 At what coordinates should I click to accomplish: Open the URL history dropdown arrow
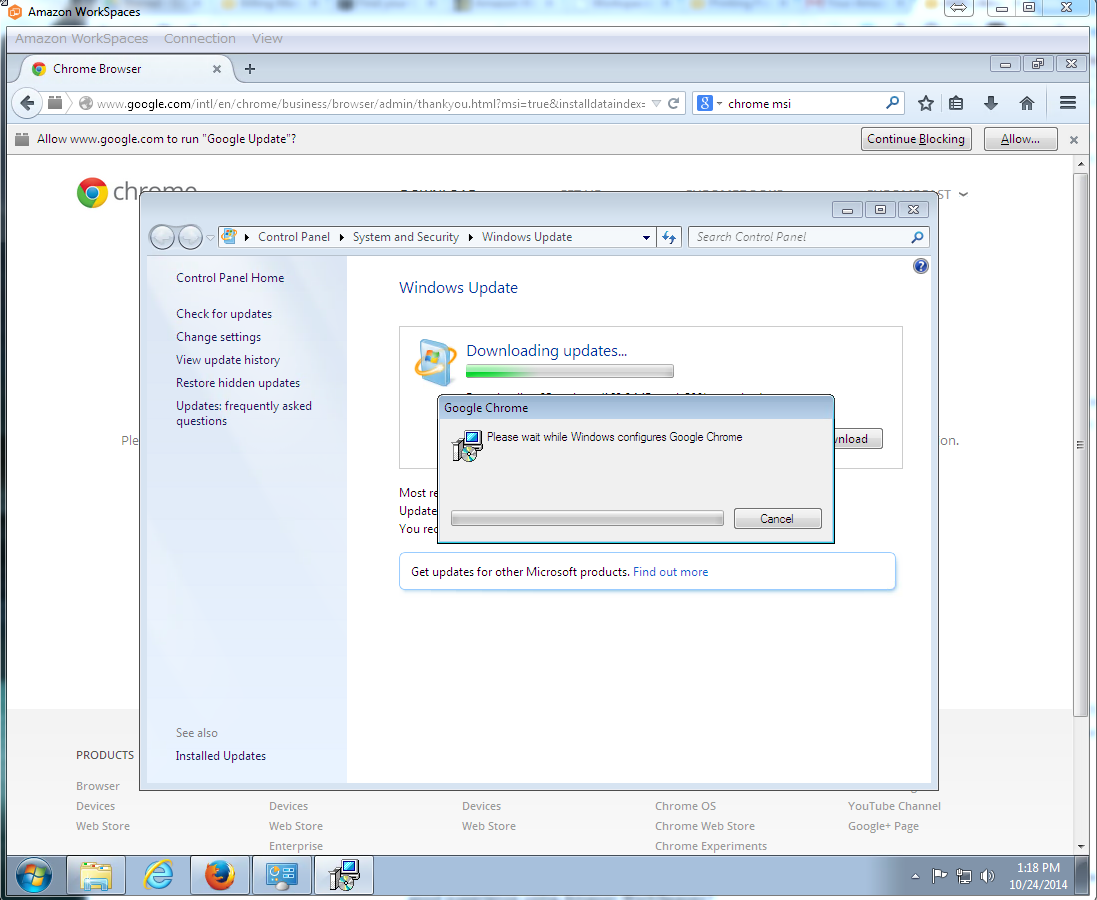tap(656, 104)
